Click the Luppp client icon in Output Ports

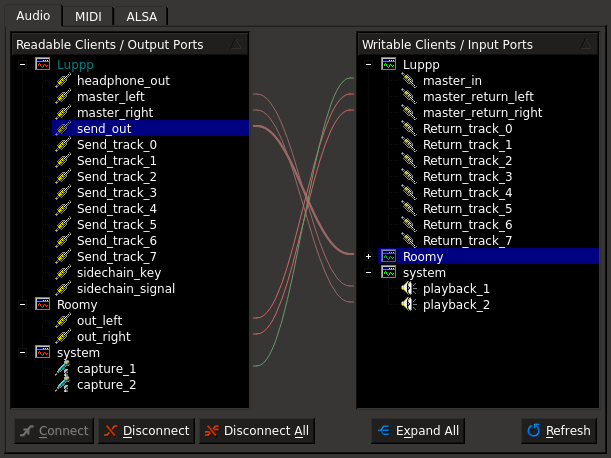pyautogui.click(x=42, y=64)
